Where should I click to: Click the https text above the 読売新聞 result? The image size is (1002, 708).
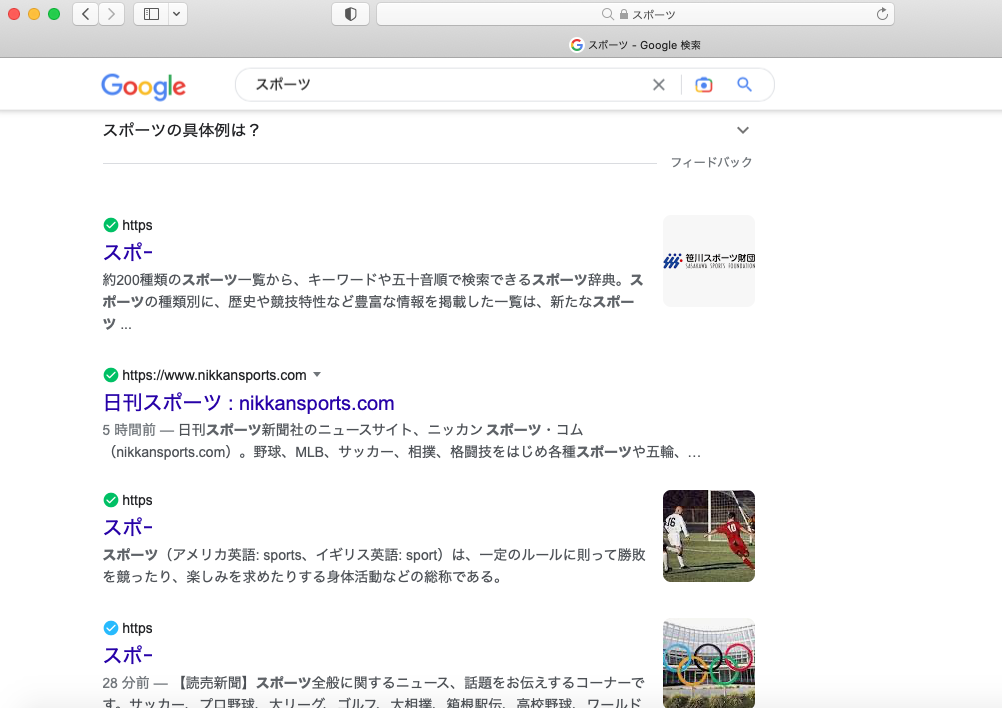click(137, 628)
